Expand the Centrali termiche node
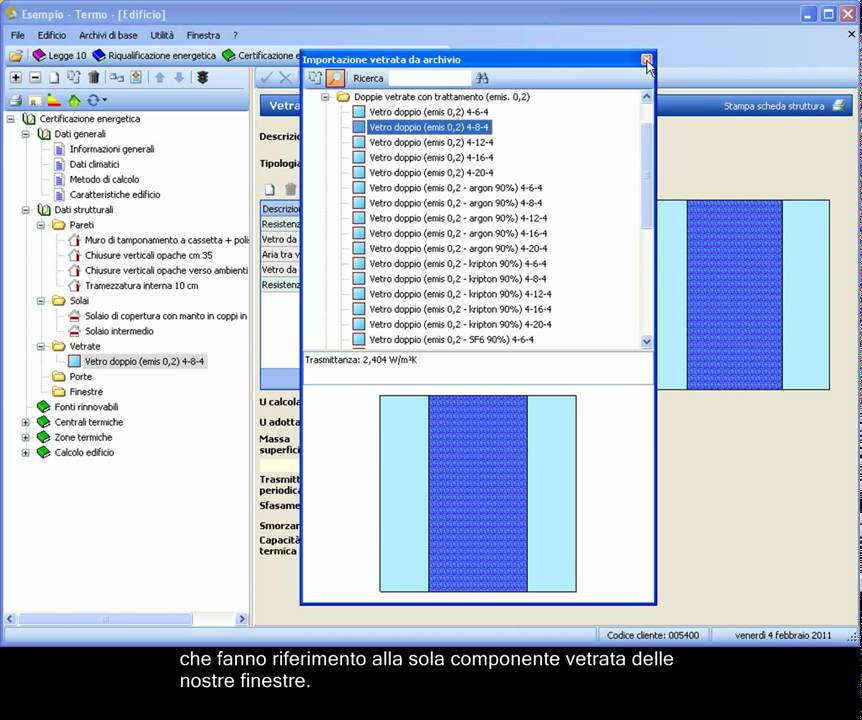The image size is (862, 720). tap(26, 423)
